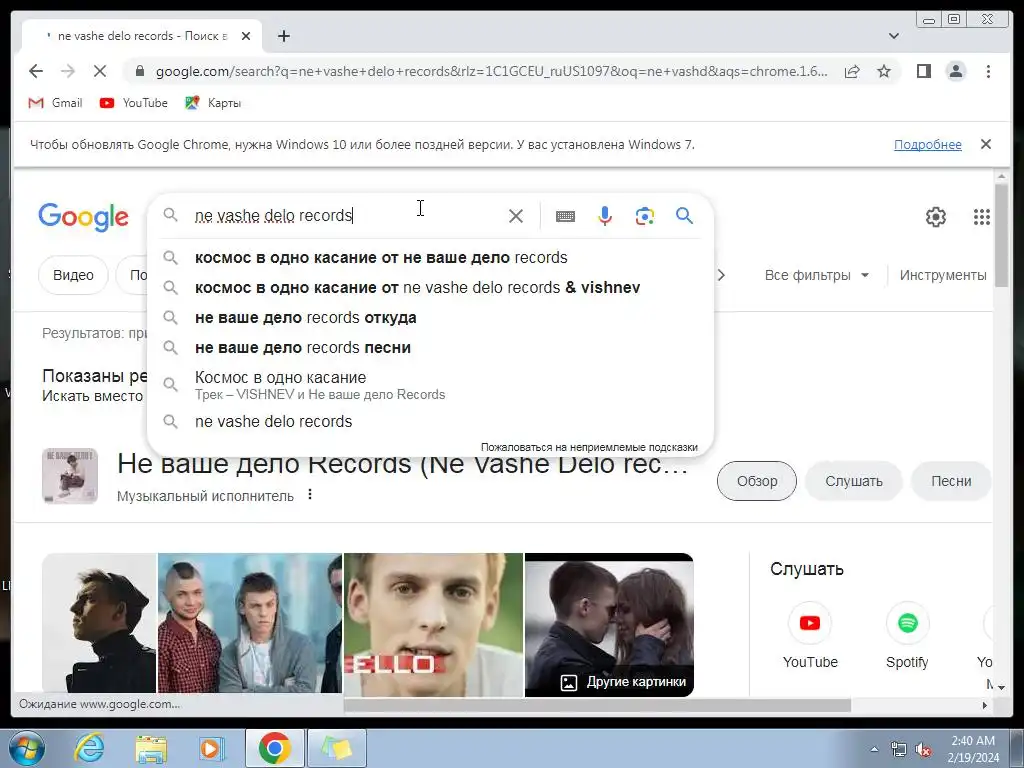This screenshot has height=768, width=1024.
Task: Dismiss the Chrome update info bar
Action: point(985,144)
